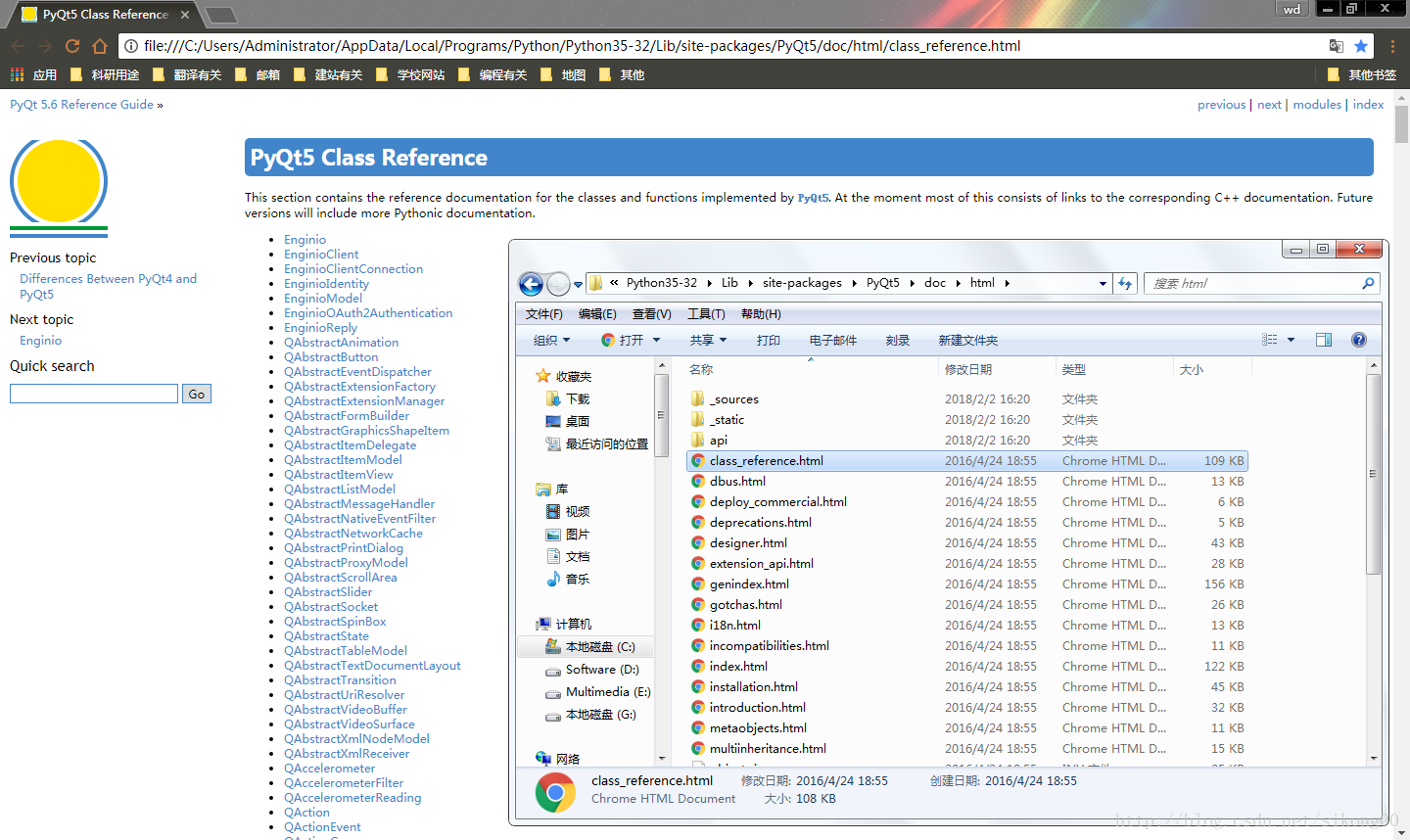This screenshot has width=1410, height=840.
Task: Expand the 共享 dropdown
Action: pyautogui.click(x=708, y=340)
